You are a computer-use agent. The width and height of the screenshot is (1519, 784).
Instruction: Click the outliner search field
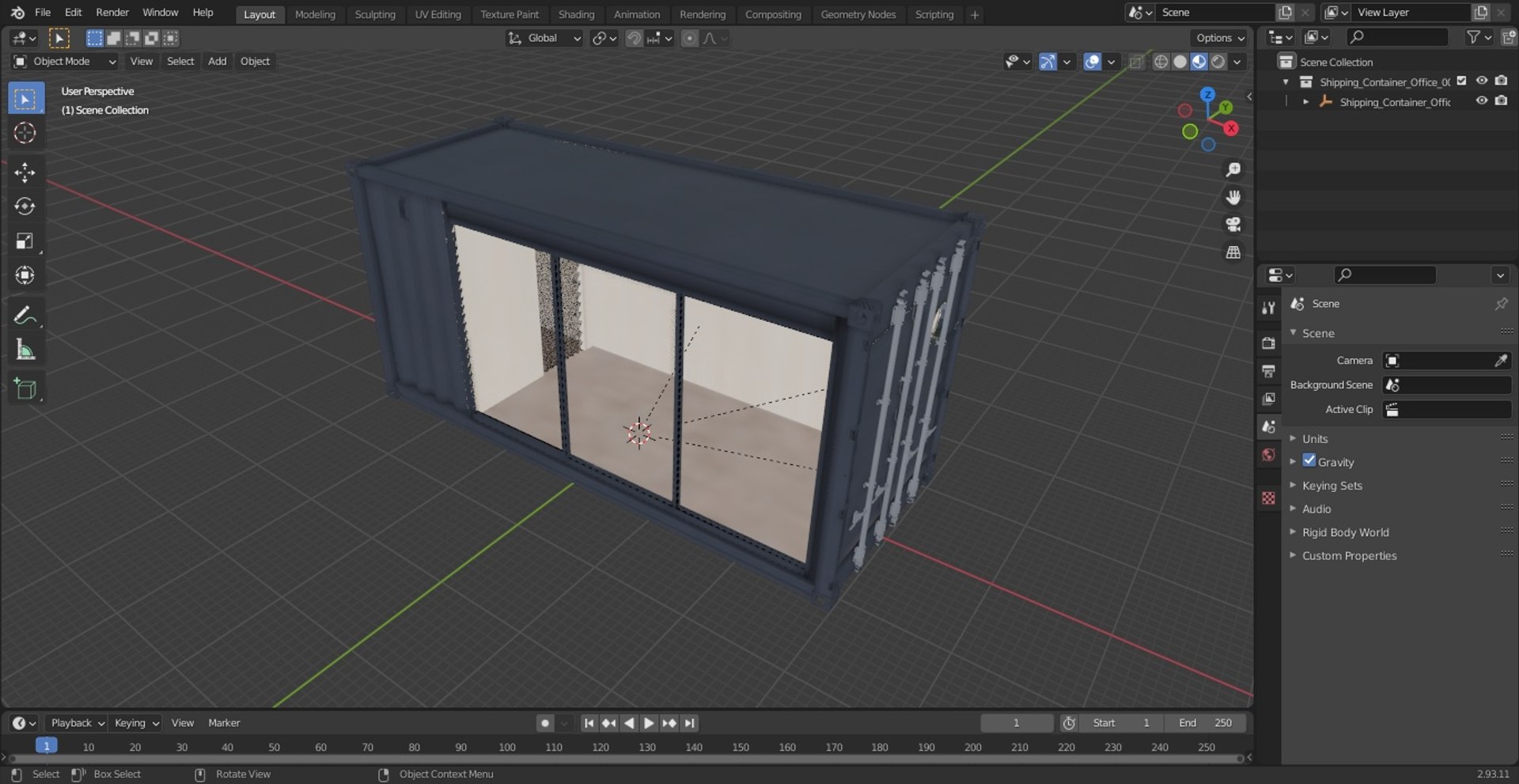tap(1397, 36)
